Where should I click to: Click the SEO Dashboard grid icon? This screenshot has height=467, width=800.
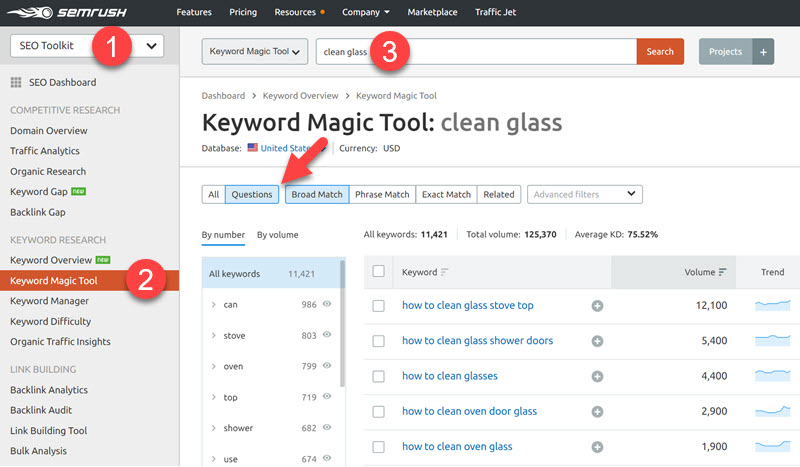16,82
